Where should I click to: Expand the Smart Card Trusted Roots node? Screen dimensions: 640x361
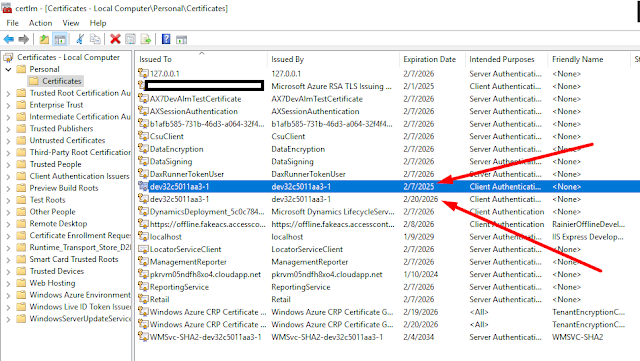pyautogui.click(x=8, y=259)
